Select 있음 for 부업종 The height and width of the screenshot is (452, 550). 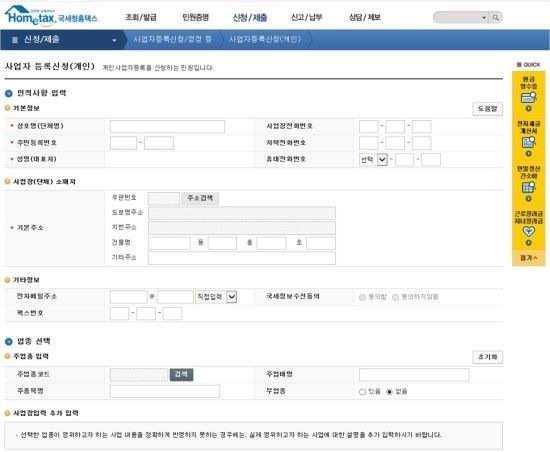pos(362,392)
